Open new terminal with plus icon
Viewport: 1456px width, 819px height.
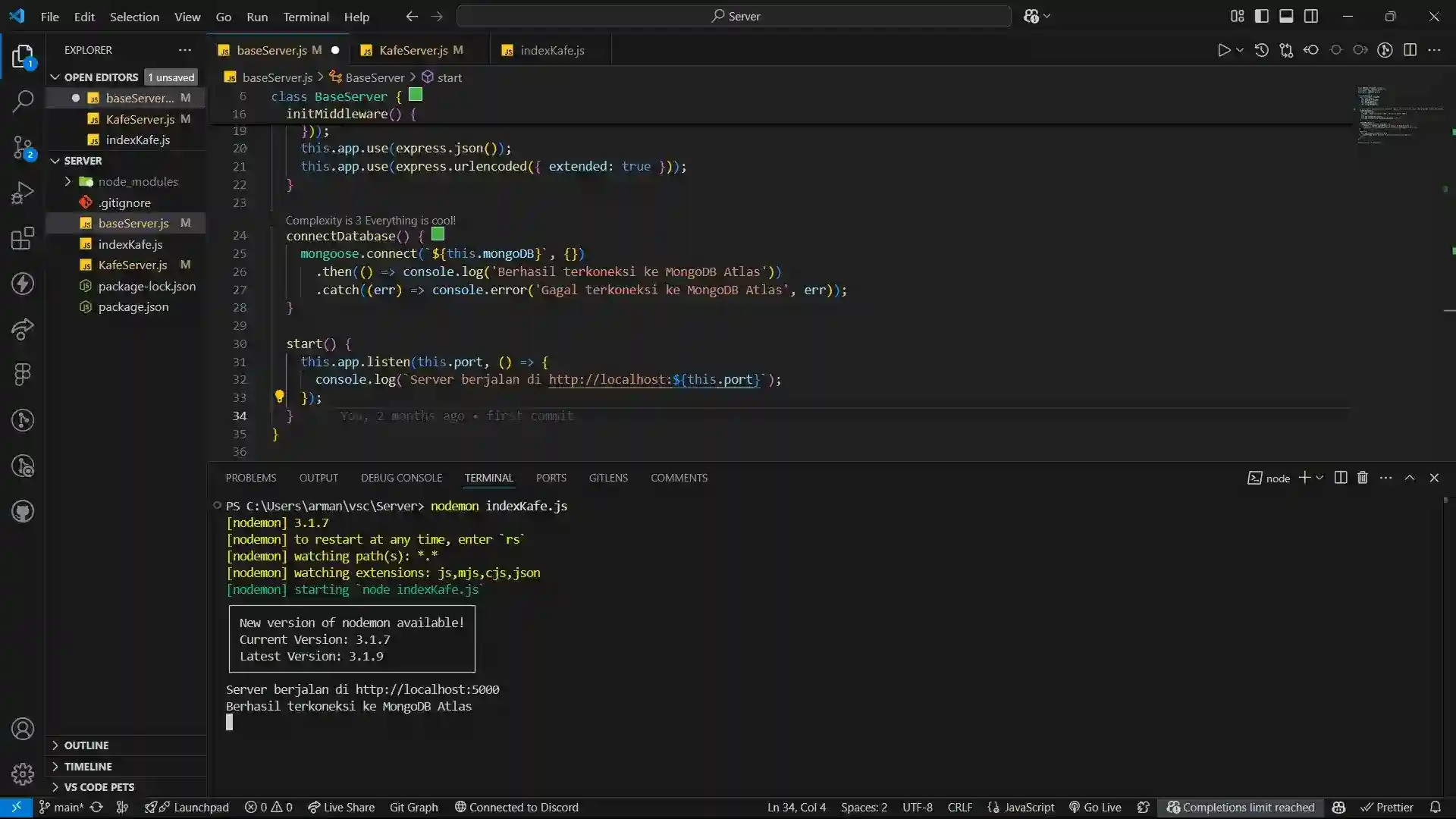click(x=1304, y=478)
